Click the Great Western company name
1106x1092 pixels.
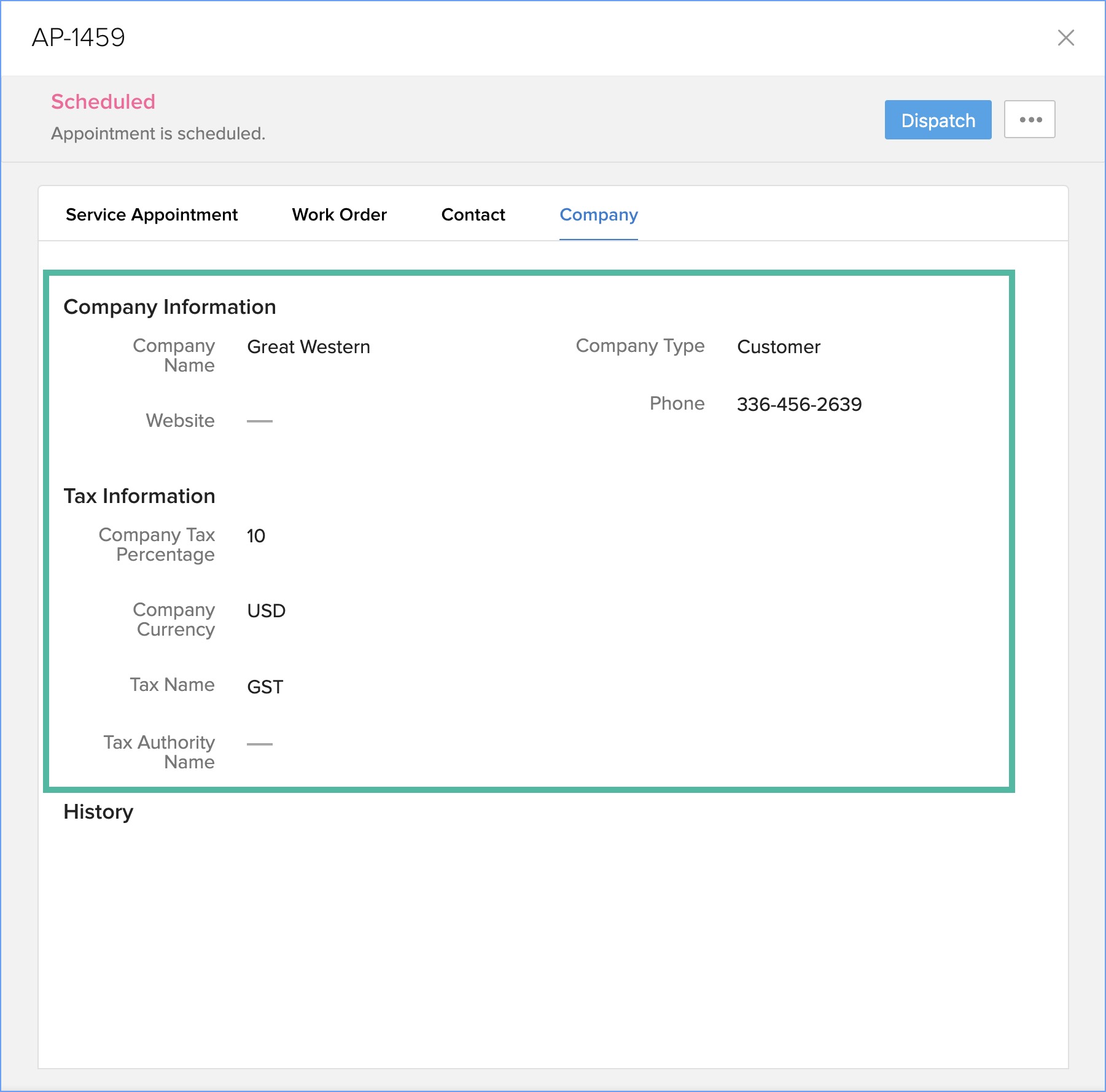pos(308,347)
